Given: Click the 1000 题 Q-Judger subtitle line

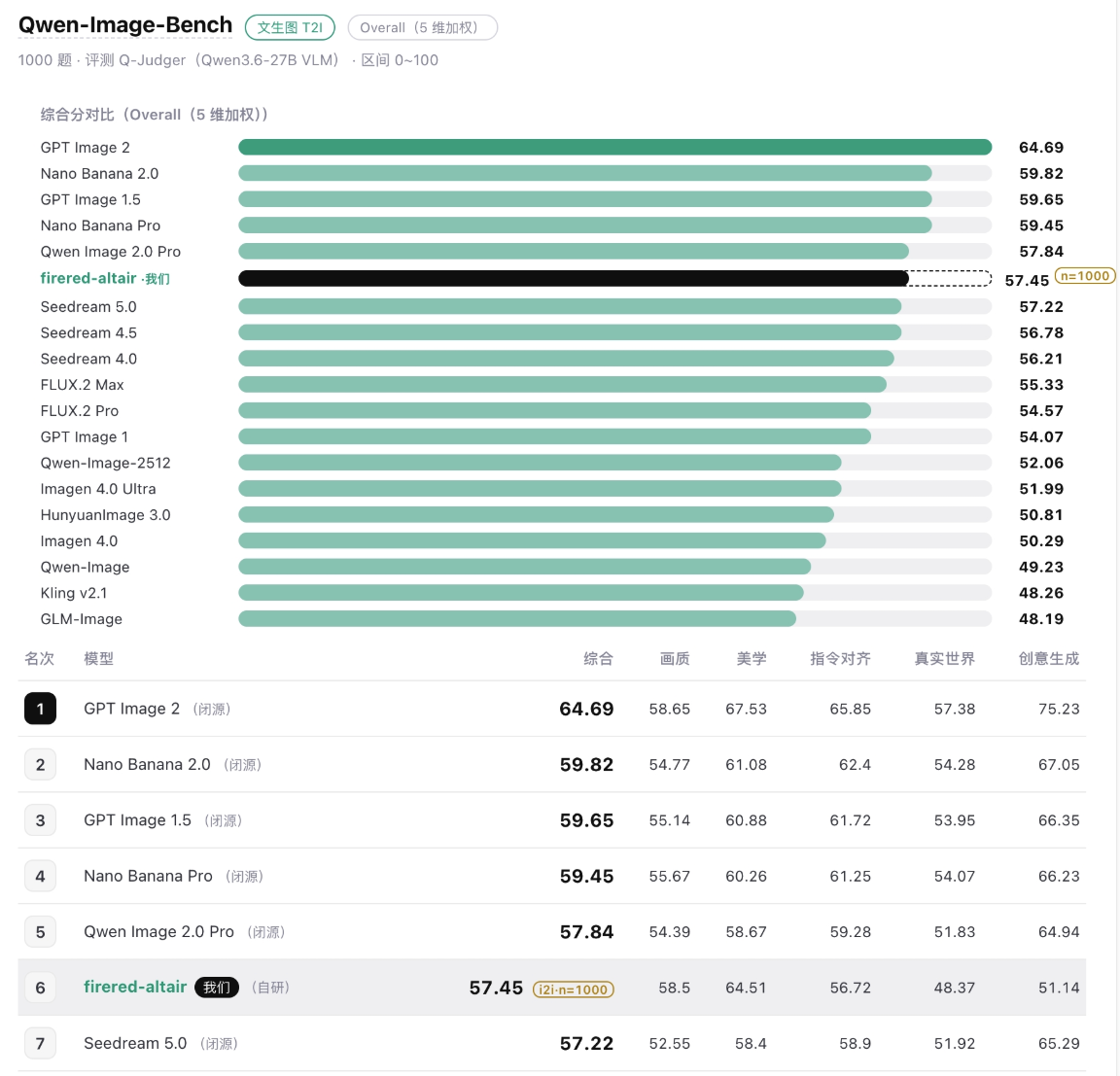Looking at the screenshot, I should tap(227, 60).
